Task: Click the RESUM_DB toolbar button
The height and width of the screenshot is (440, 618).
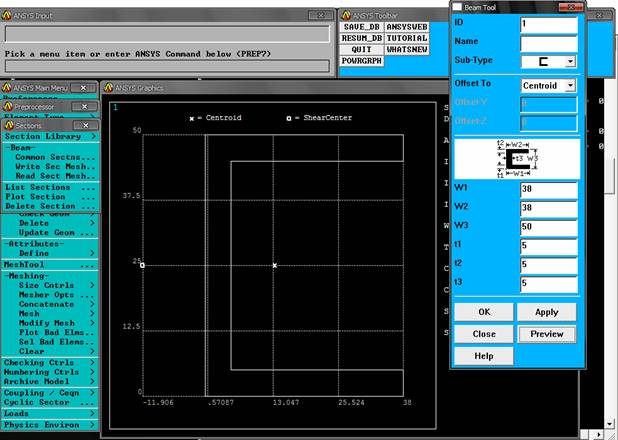Action: pyautogui.click(x=361, y=38)
